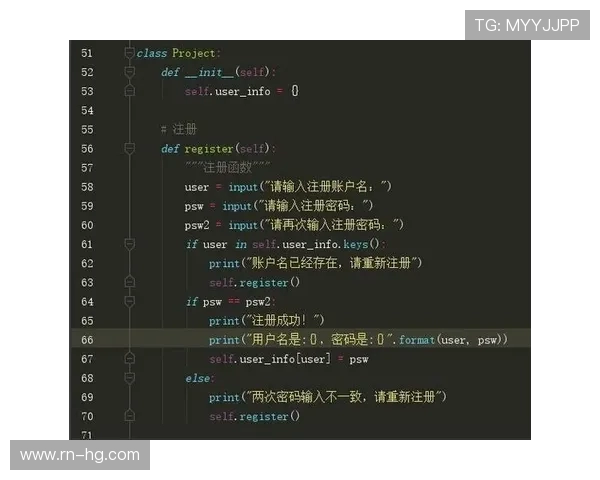The height and width of the screenshot is (480, 600).
Task: Open the www.rn-hg.com watermark link
Action: [x=80, y=455]
